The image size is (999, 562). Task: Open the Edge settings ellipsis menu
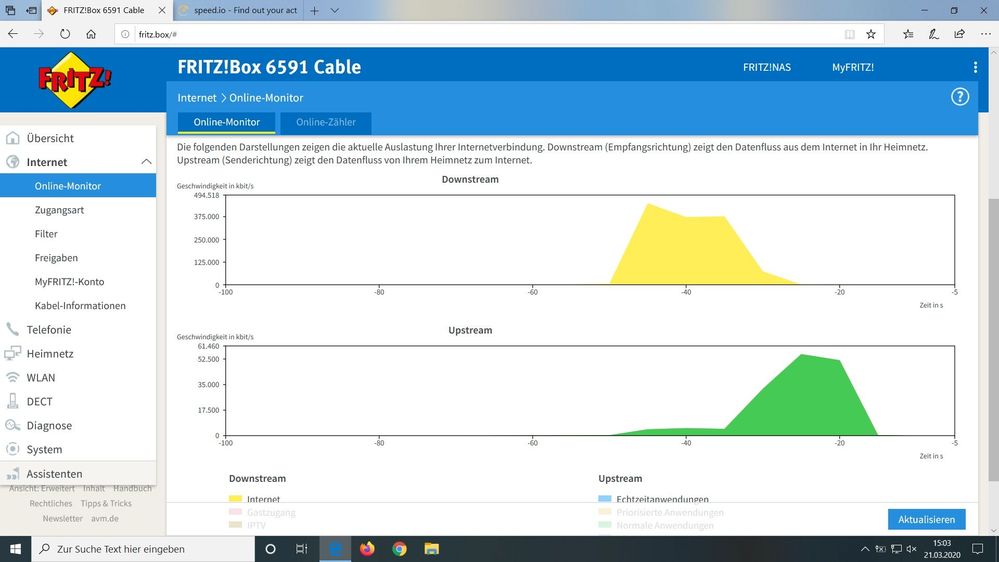(x=986, y=34)
